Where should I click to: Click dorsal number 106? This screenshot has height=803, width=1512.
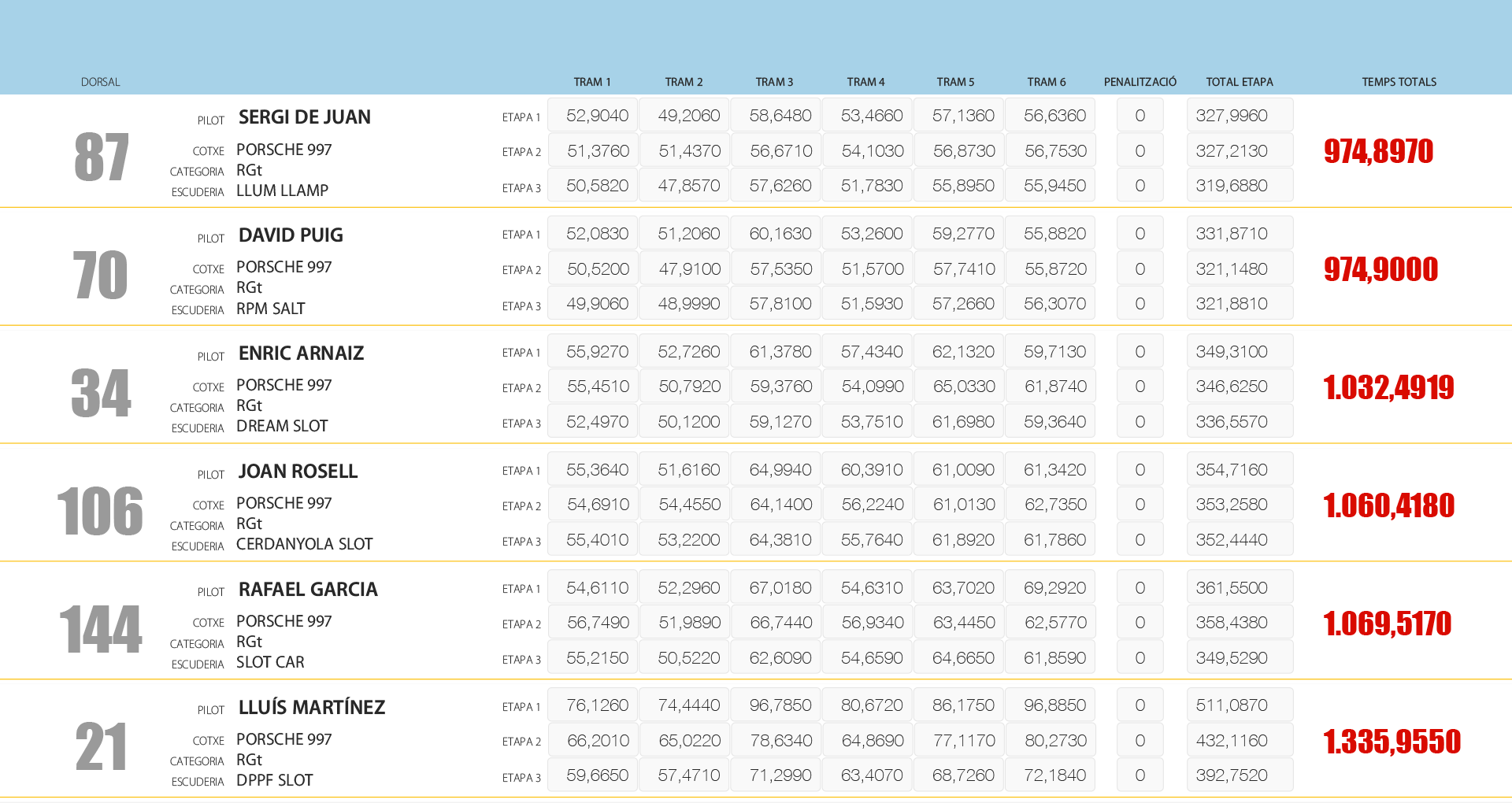point(100,512)
